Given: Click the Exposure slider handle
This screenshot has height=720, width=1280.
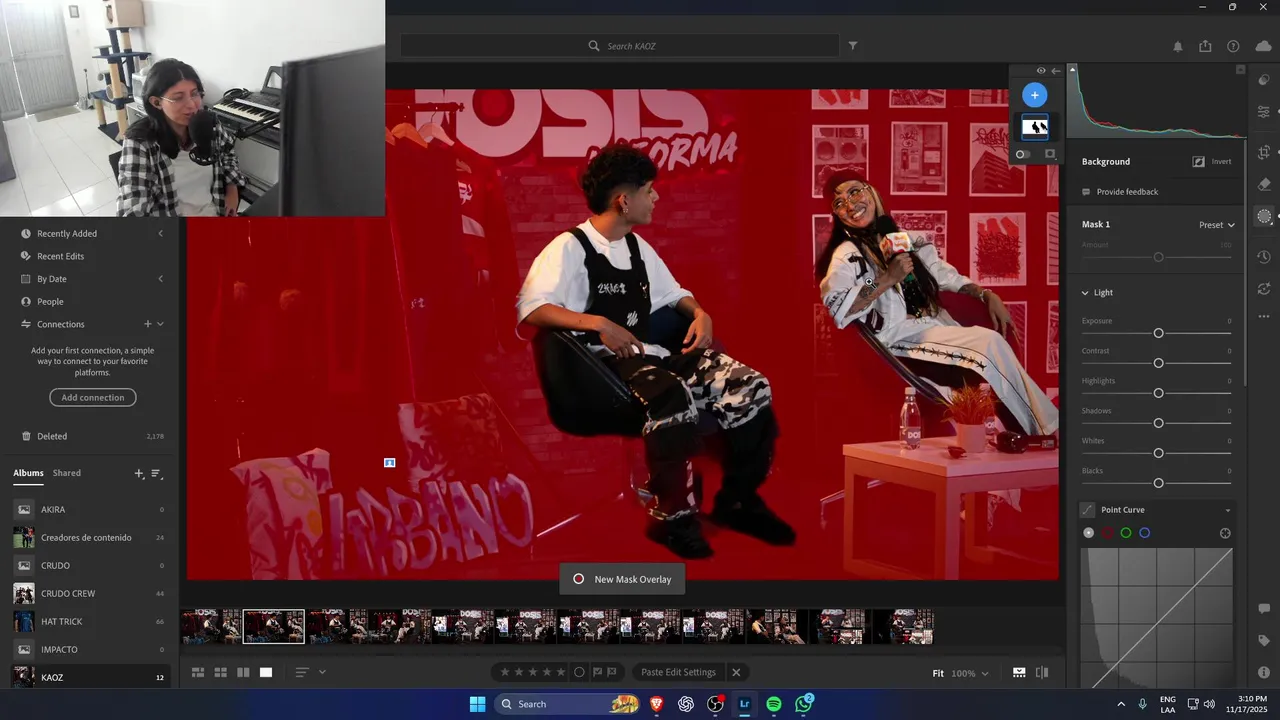Looking at the screenshot, I should point(1158,333).
